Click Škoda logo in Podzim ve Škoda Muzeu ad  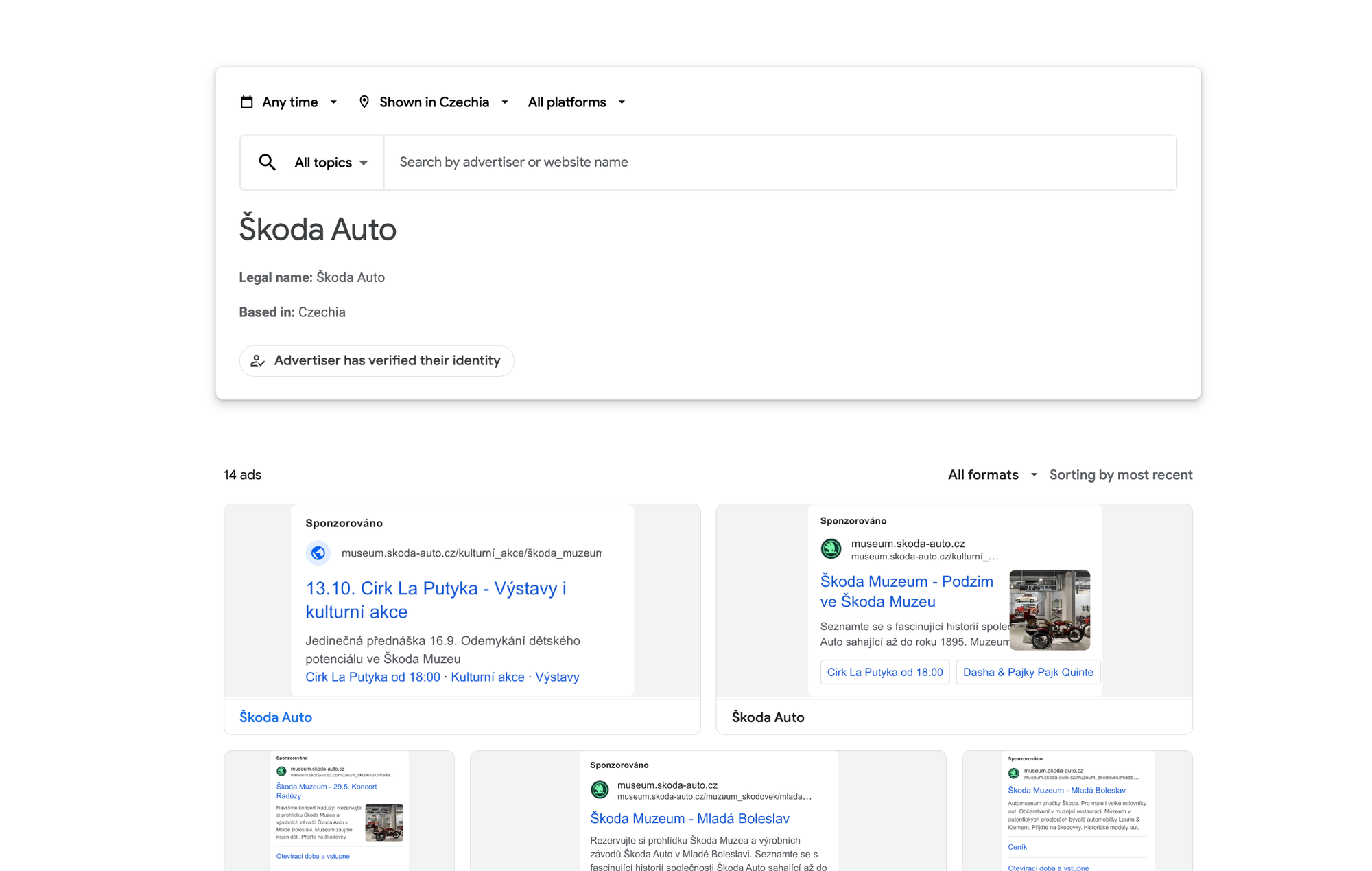(831, 548)
